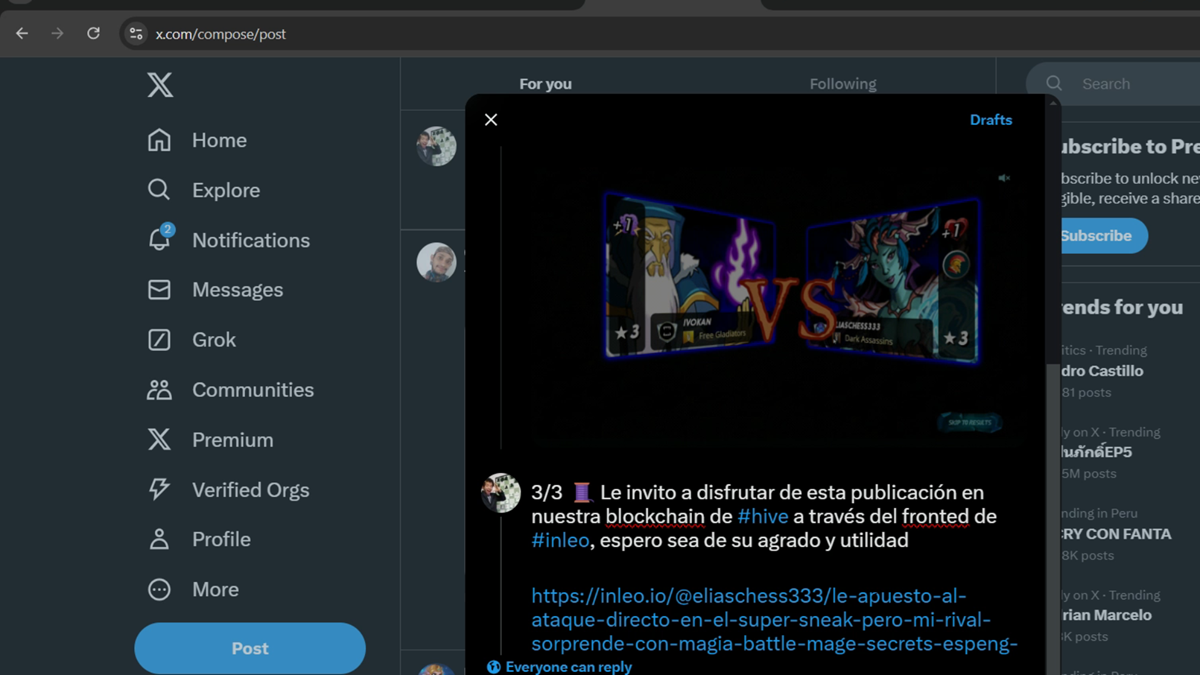Close the compose post dialog
The width and height of the screenshot is (1200, 675).
click(x=491, y=120)
